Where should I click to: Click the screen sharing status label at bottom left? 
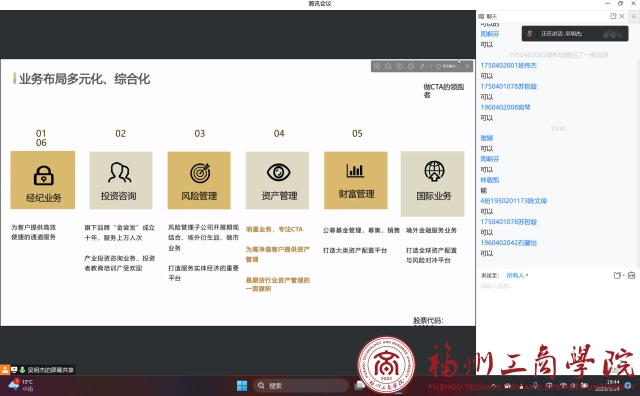(51, 370)
